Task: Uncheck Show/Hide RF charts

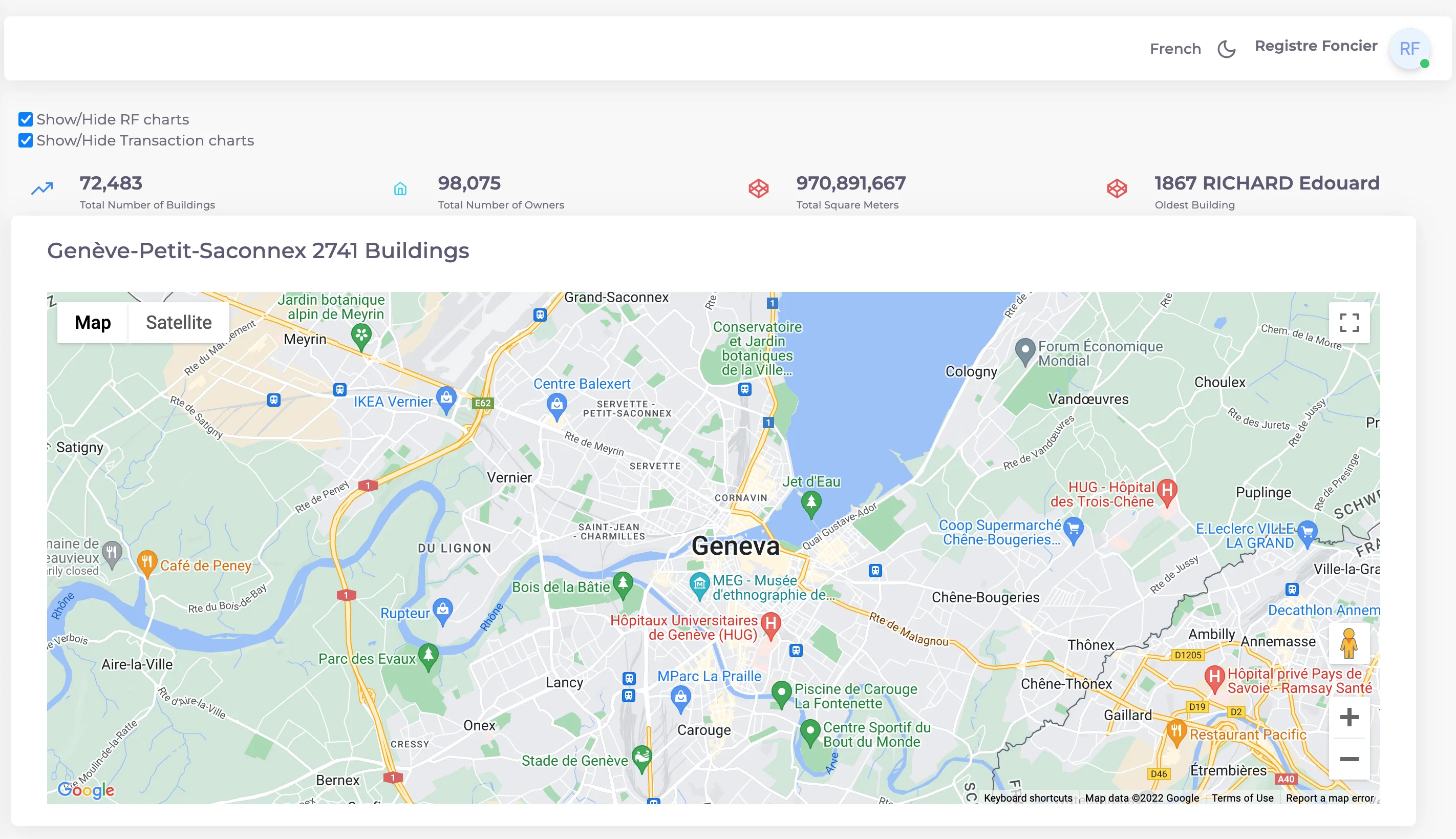Action: click(25, 119)
